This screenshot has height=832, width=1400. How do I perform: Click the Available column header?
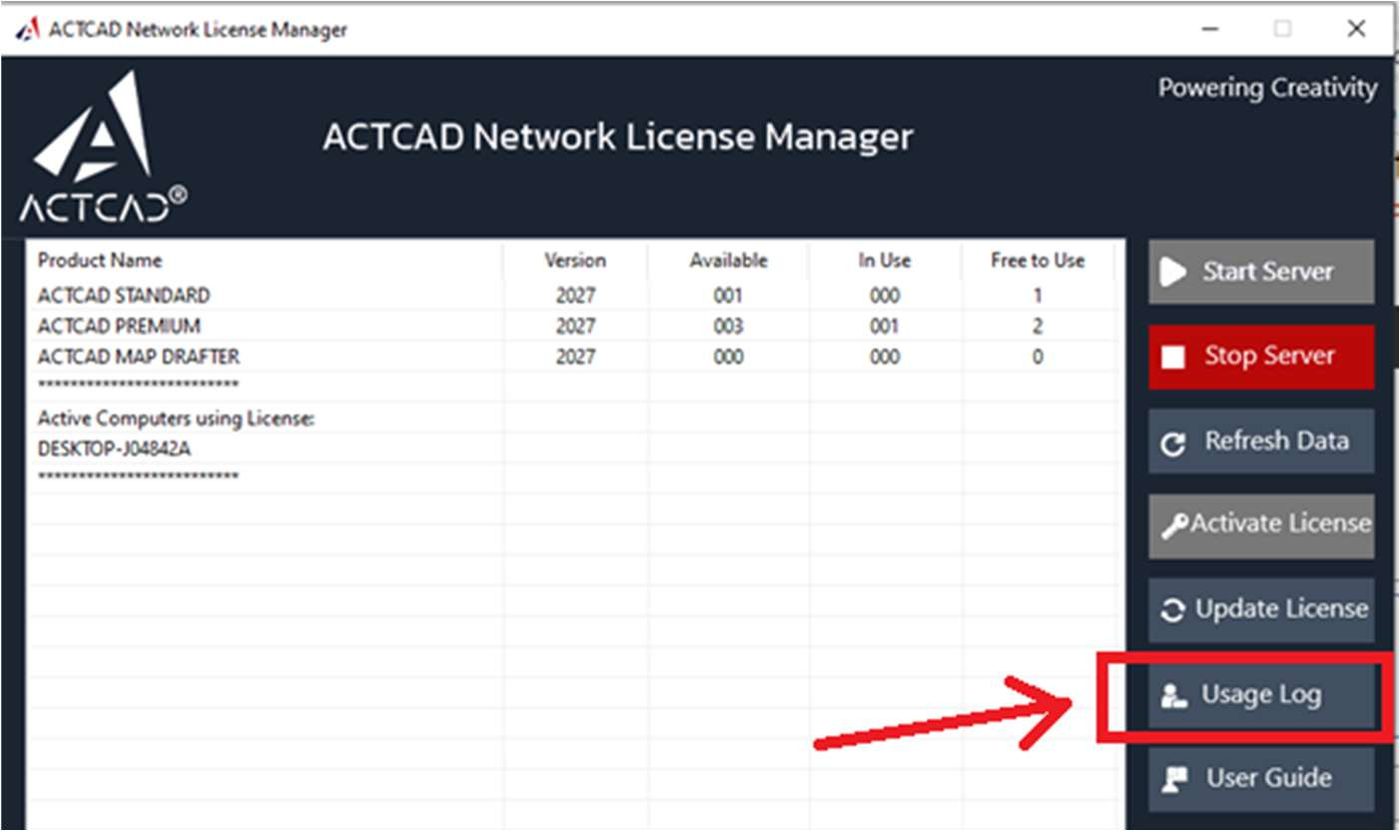(728, 260)
